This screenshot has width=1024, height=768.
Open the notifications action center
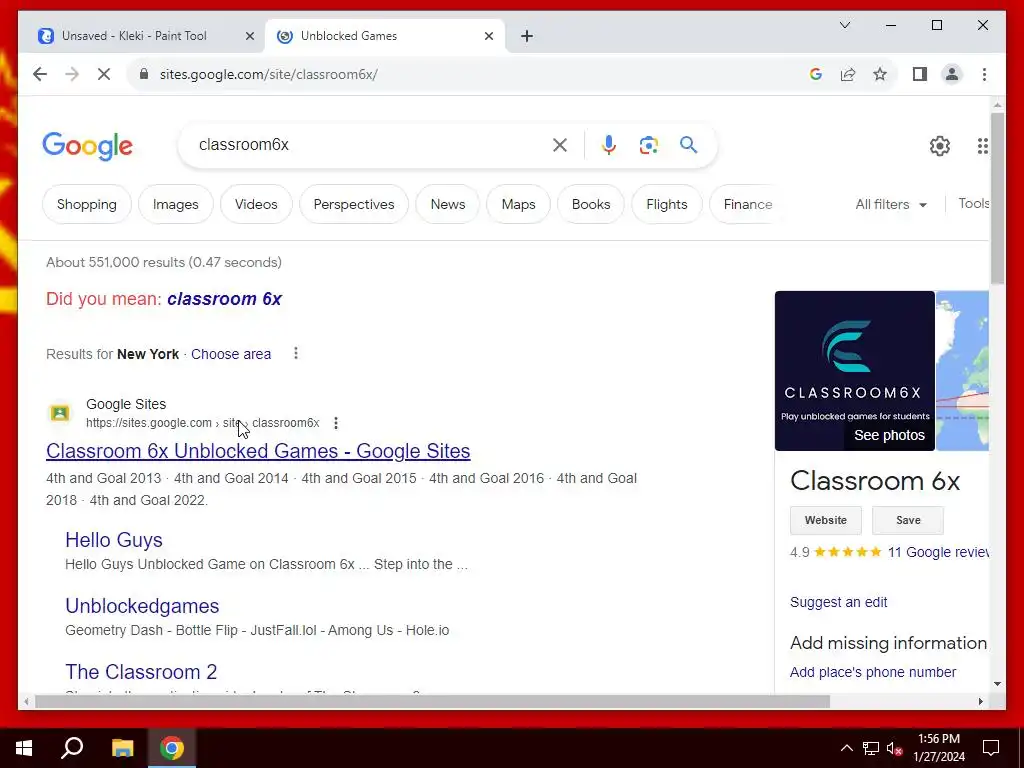coord(991,748)
